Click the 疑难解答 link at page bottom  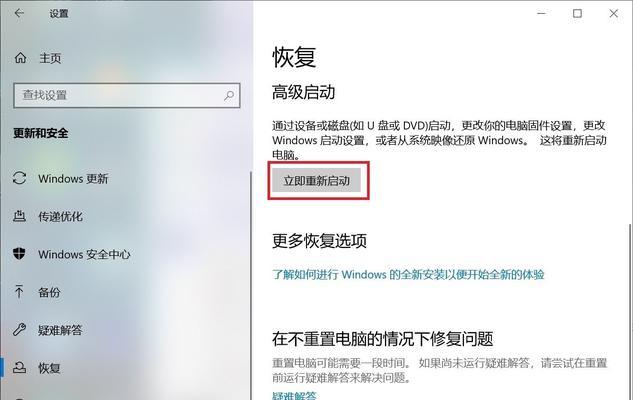pyautogui.click(x=294, y=396)
